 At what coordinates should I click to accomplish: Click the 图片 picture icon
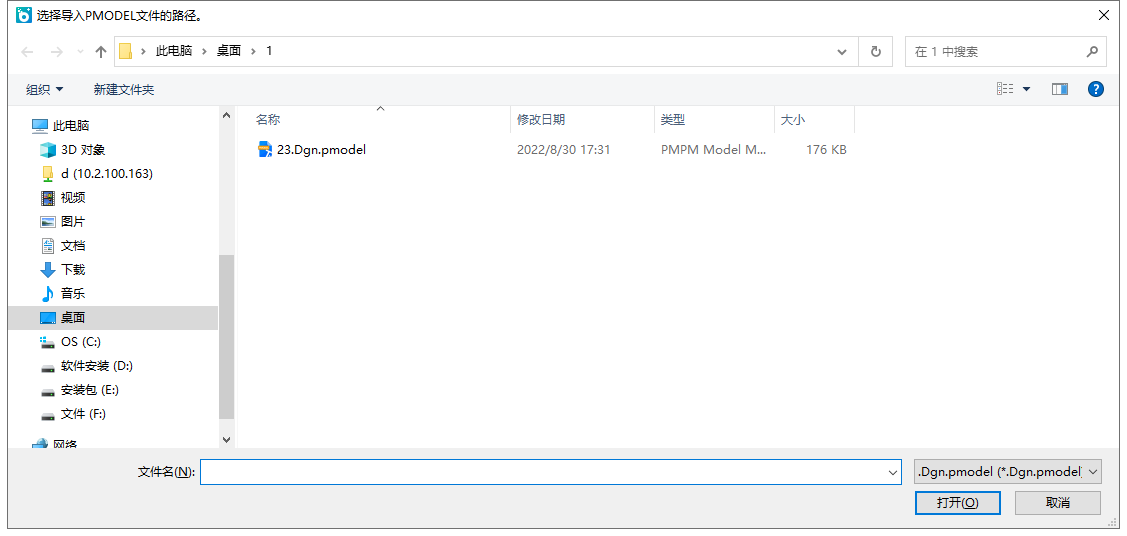(48, 221)
